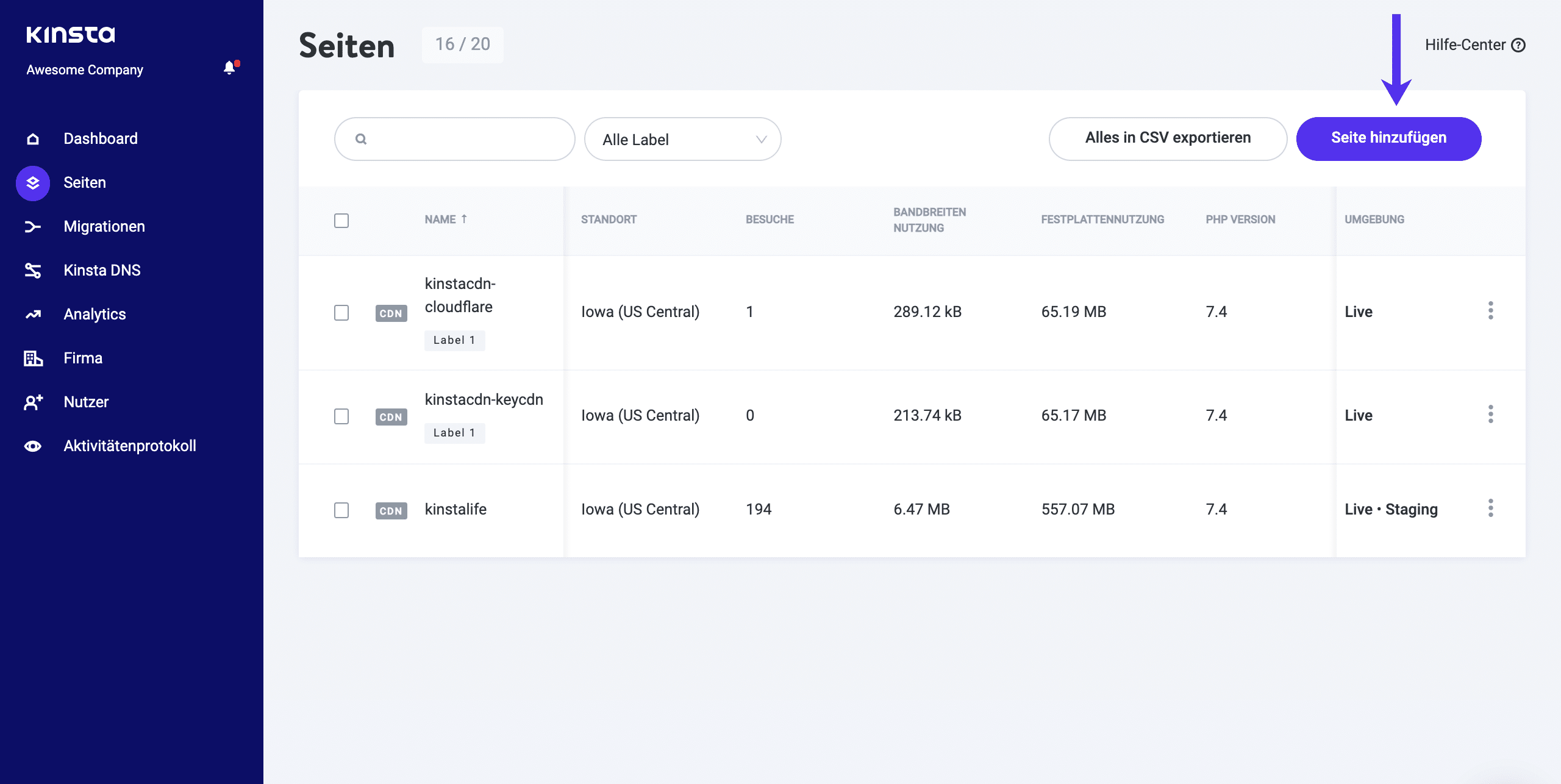Click the Hilfe-Center question mark icon

(1518, 45)
